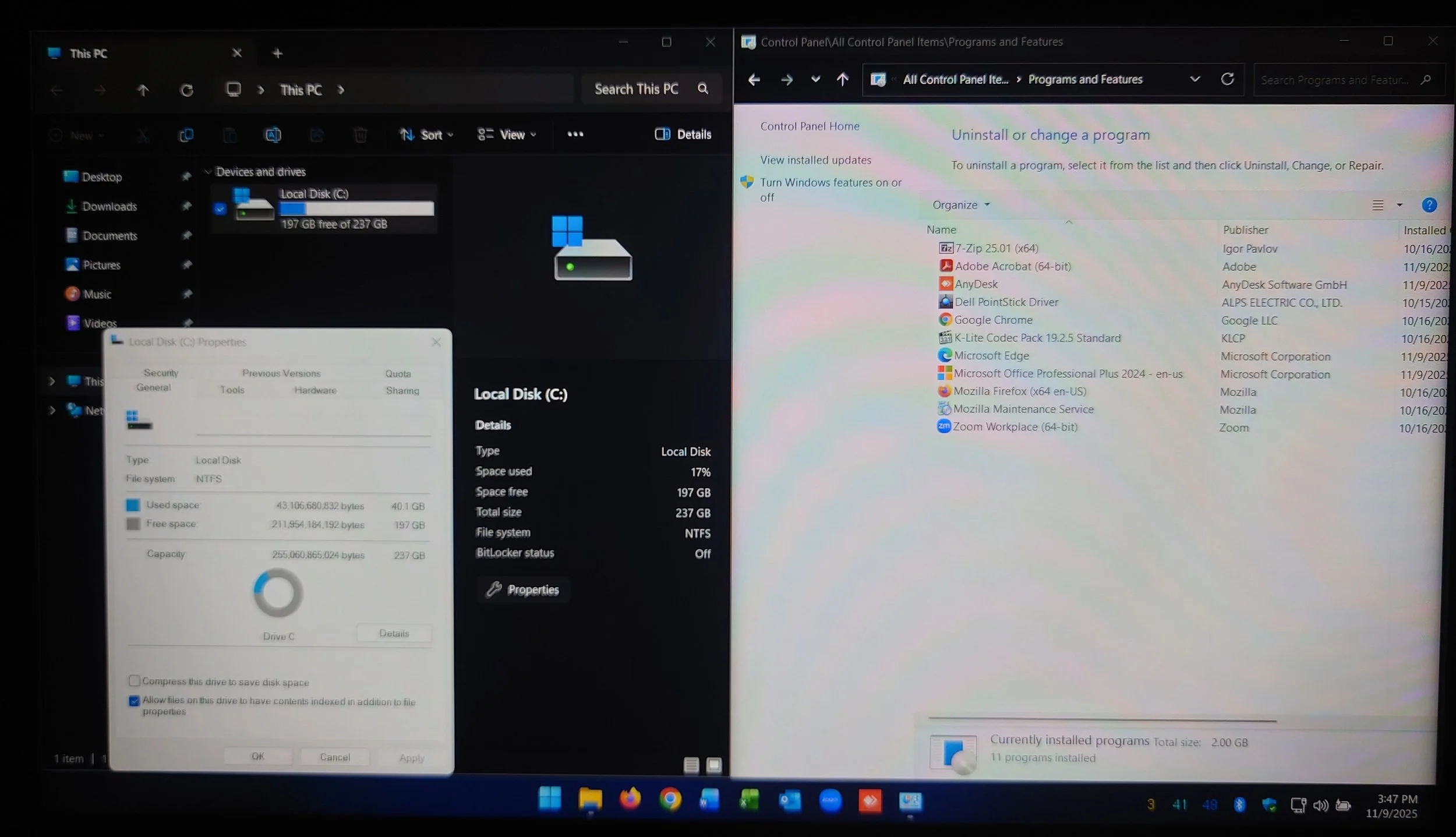Enable Compress this drive checkbox
This screenshot has width=1456, height=837.
point(135,680)
